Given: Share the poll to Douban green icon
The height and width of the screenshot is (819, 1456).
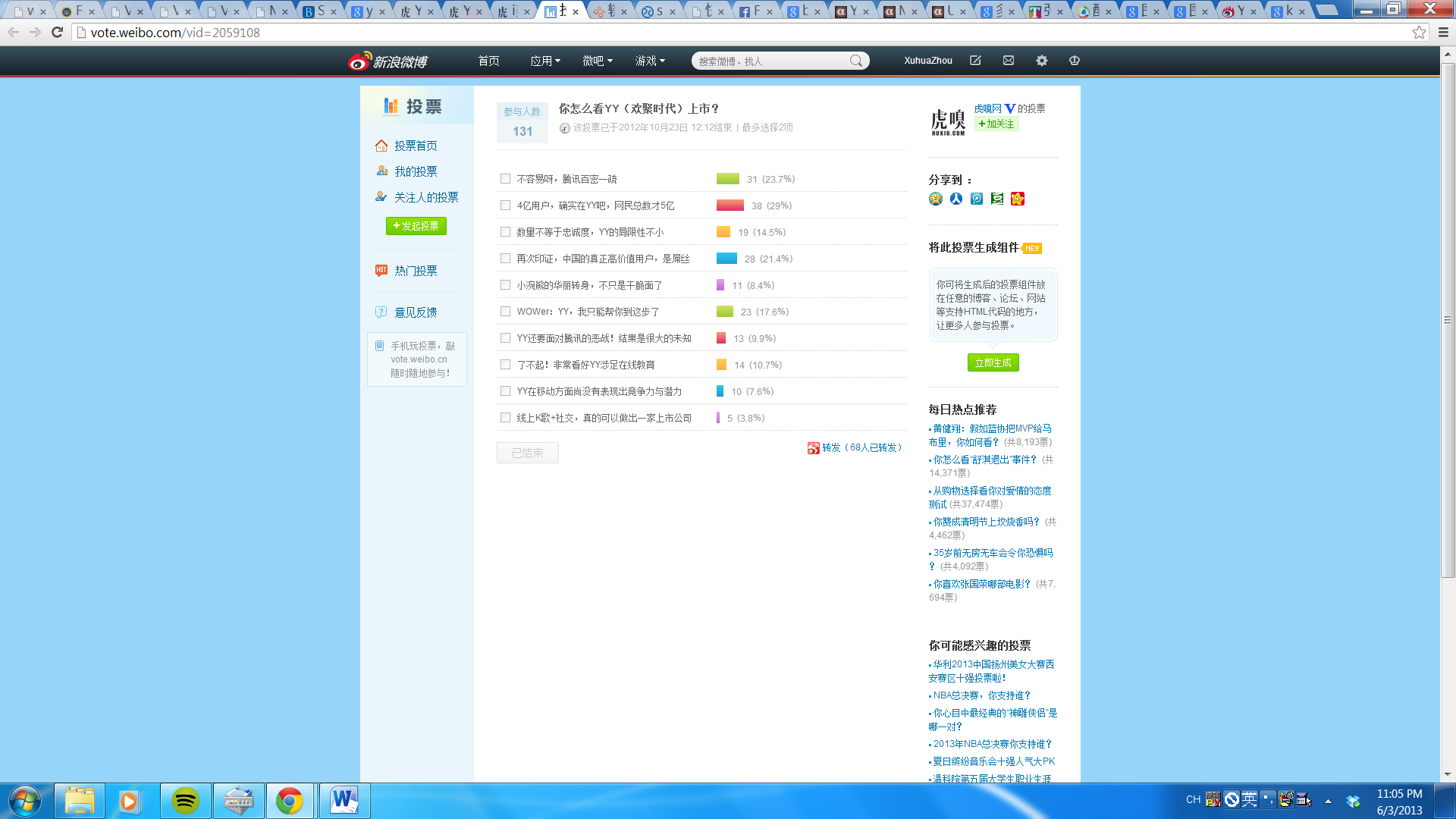Looking at the screenshot, I should (996, 199).
